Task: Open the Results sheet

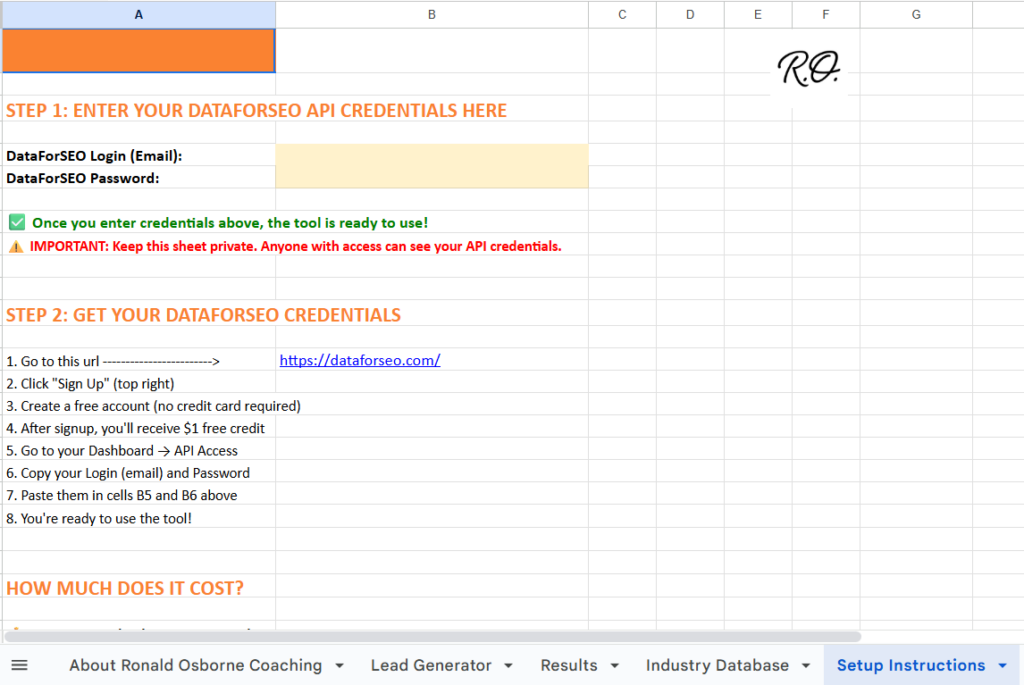Action: 570,664
